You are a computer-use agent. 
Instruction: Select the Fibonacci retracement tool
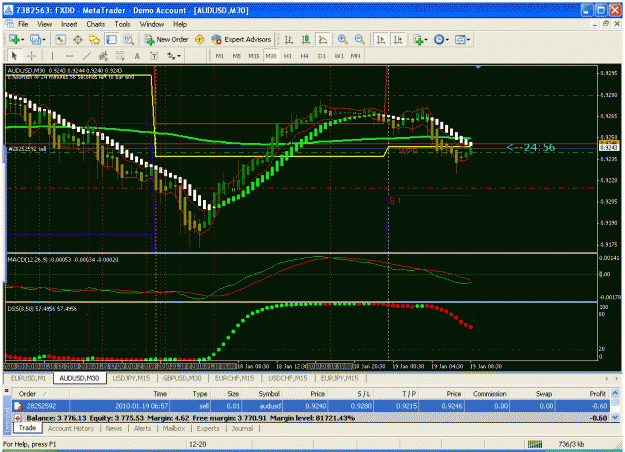(x=120, y=56)
